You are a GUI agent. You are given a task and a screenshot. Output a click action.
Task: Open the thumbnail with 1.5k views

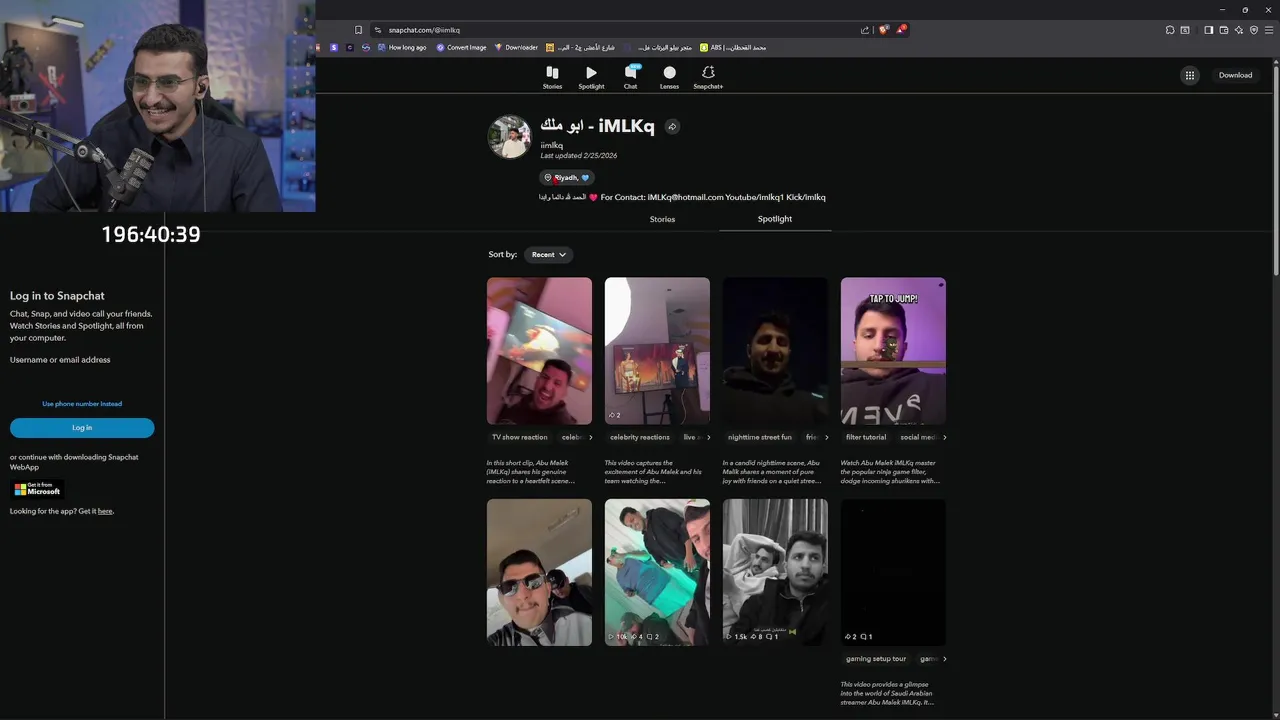(x=775, y=572)
